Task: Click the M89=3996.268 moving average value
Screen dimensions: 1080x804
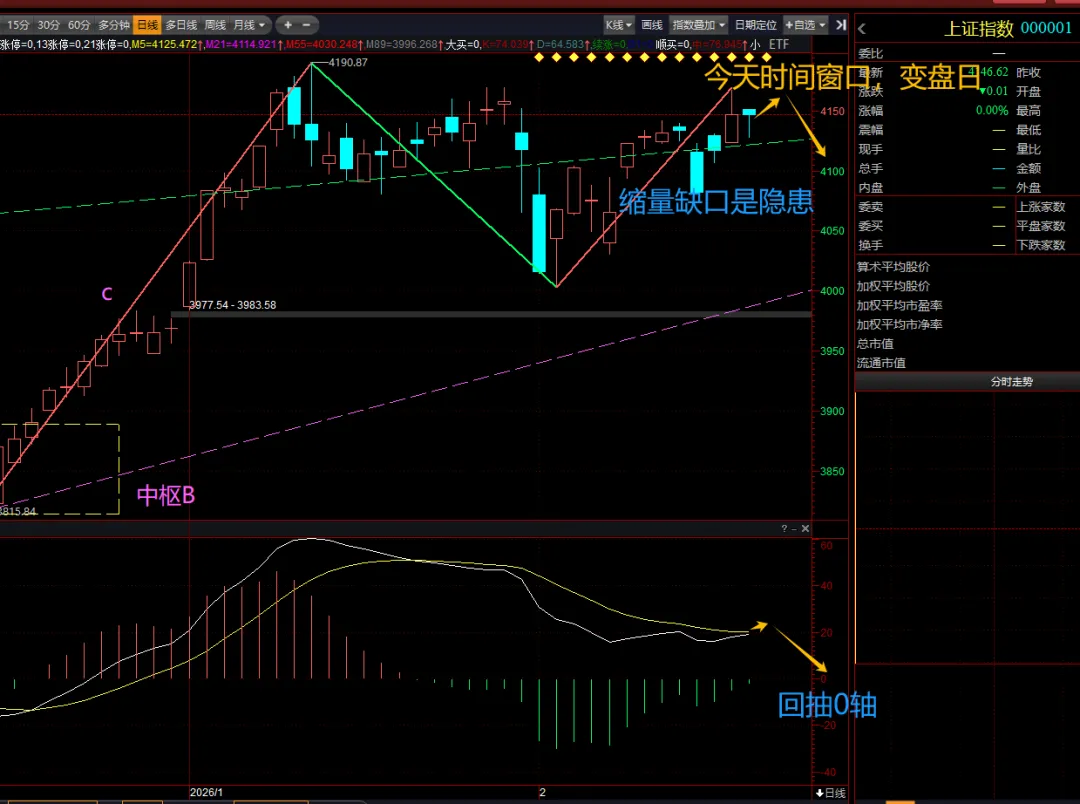Action: tap(402, 44)
